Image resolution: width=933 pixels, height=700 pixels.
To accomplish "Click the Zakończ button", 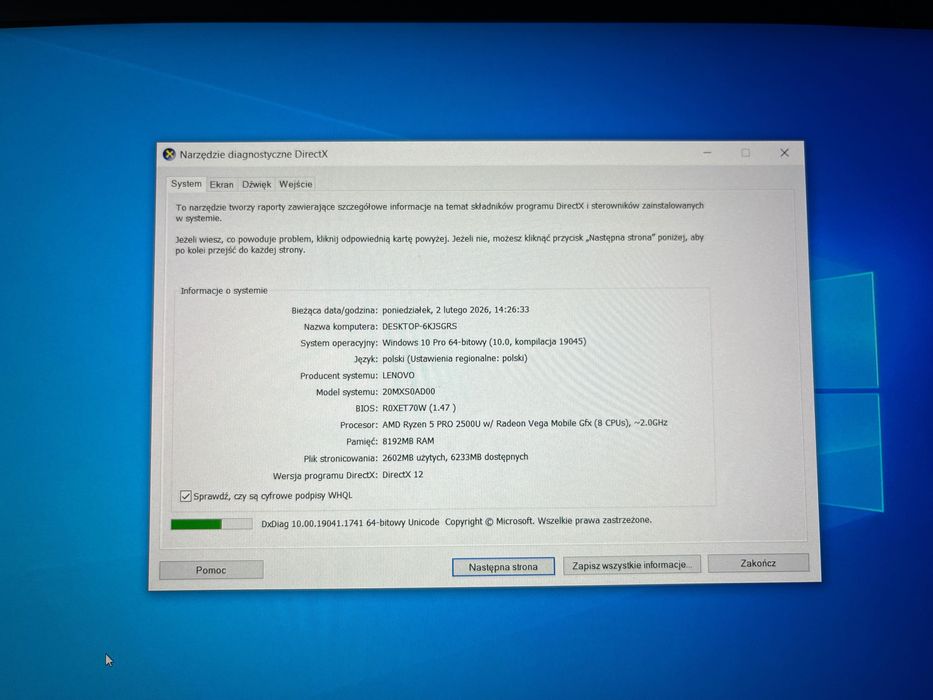I will point(758,562).
